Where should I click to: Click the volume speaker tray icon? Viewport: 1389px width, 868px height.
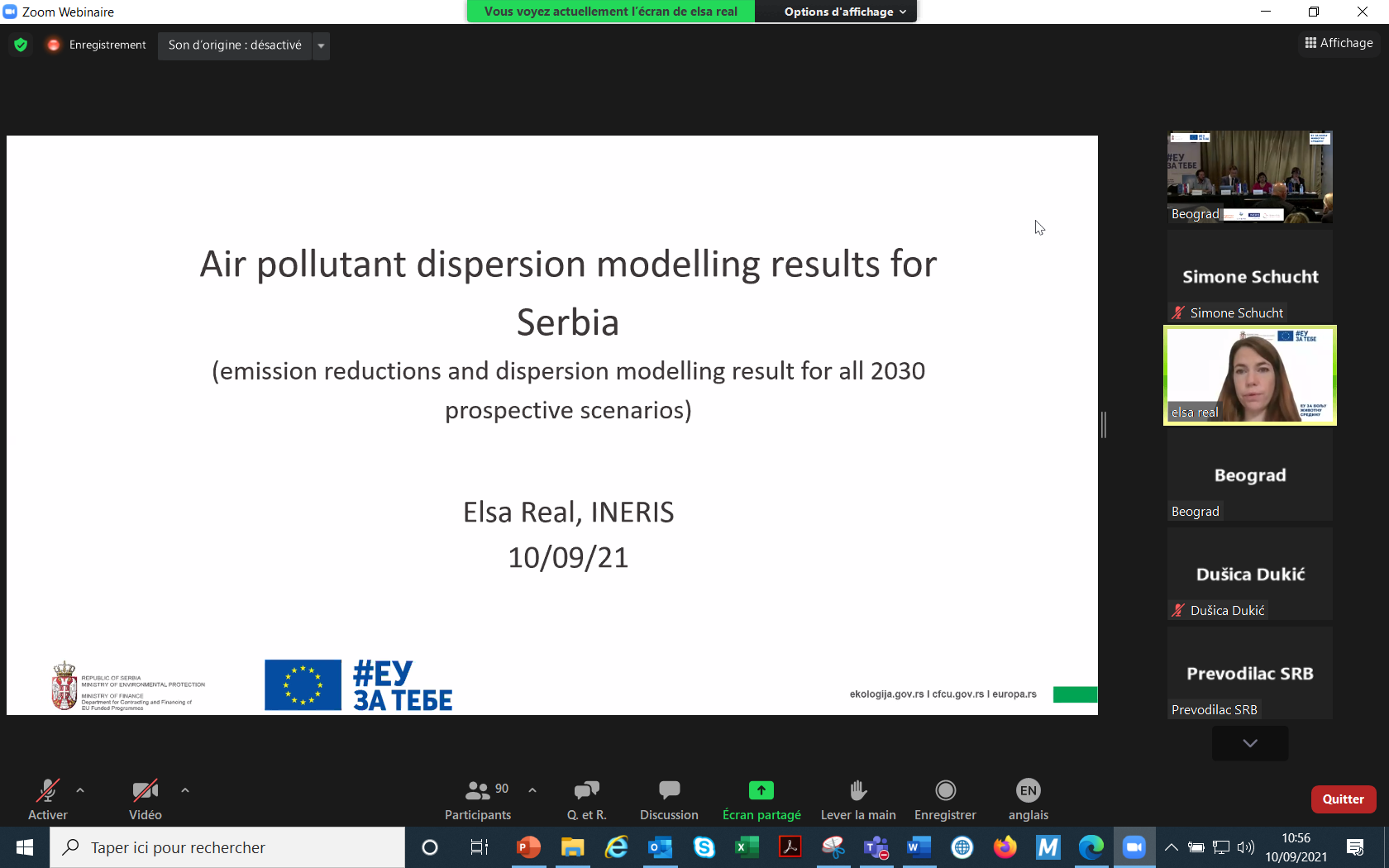[1246, 847]
